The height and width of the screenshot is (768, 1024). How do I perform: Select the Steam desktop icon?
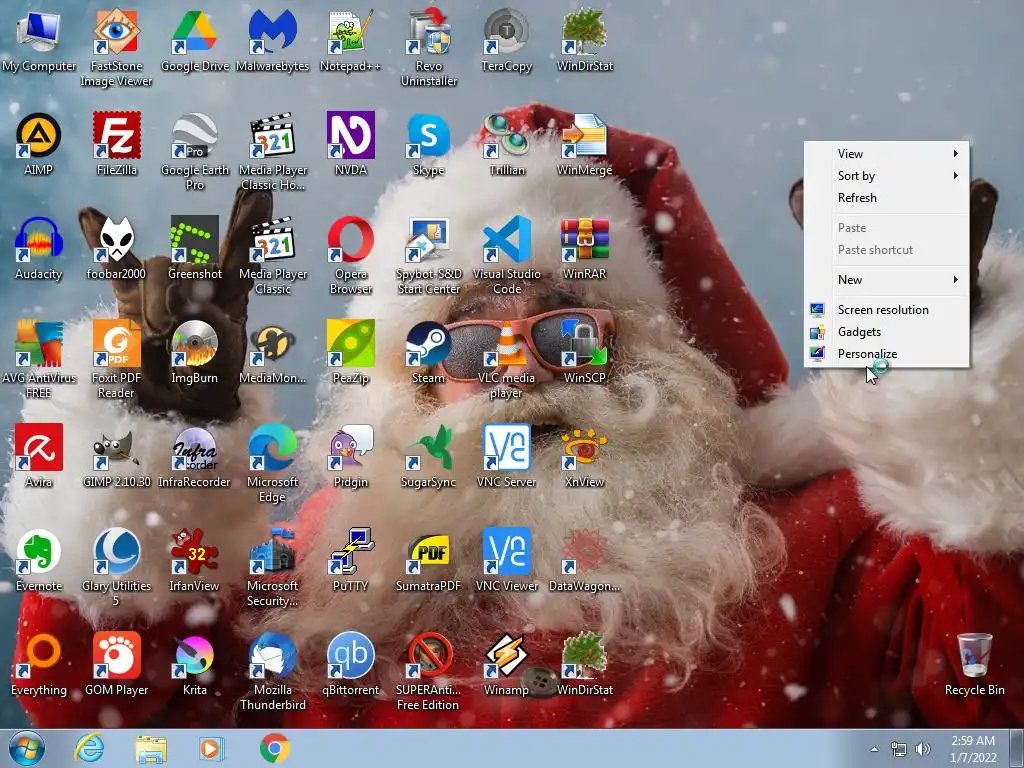[428, 353]
